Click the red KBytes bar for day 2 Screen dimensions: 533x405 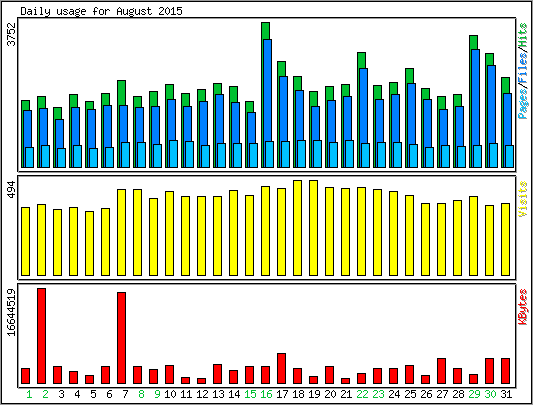41,336
